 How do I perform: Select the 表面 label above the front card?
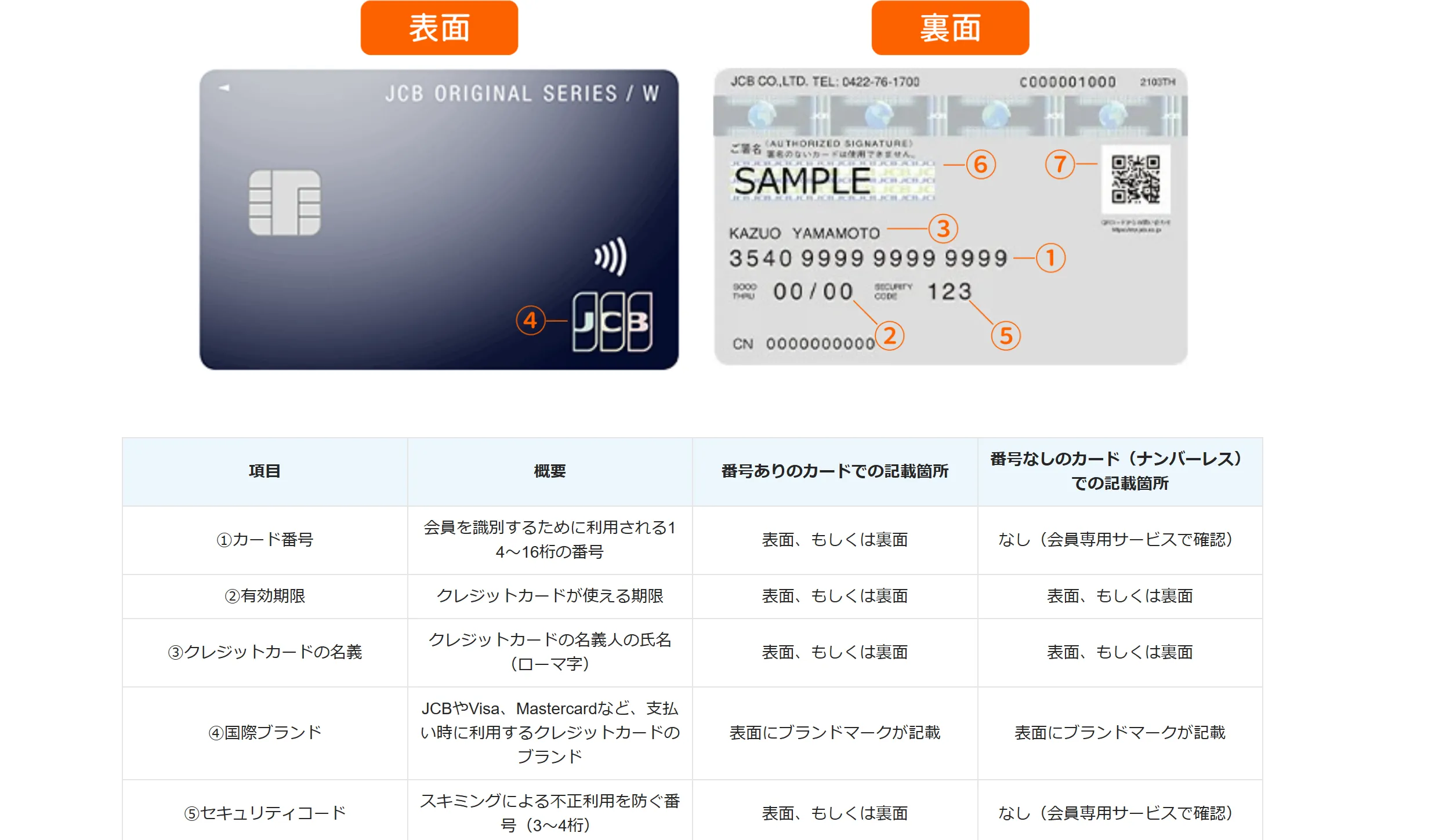(439, 27)
